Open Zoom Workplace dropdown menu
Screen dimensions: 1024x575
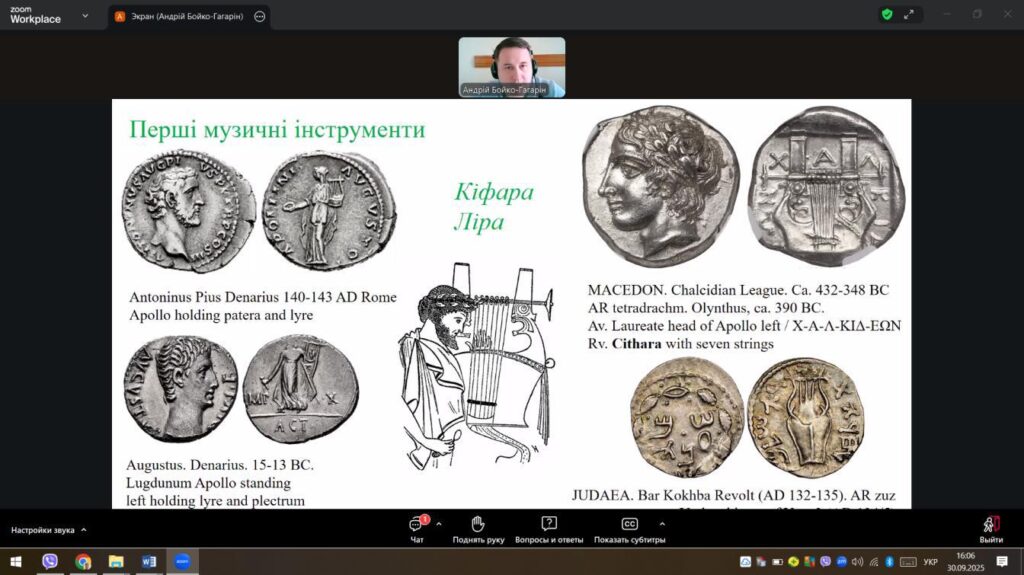click(x=85, y=16)
